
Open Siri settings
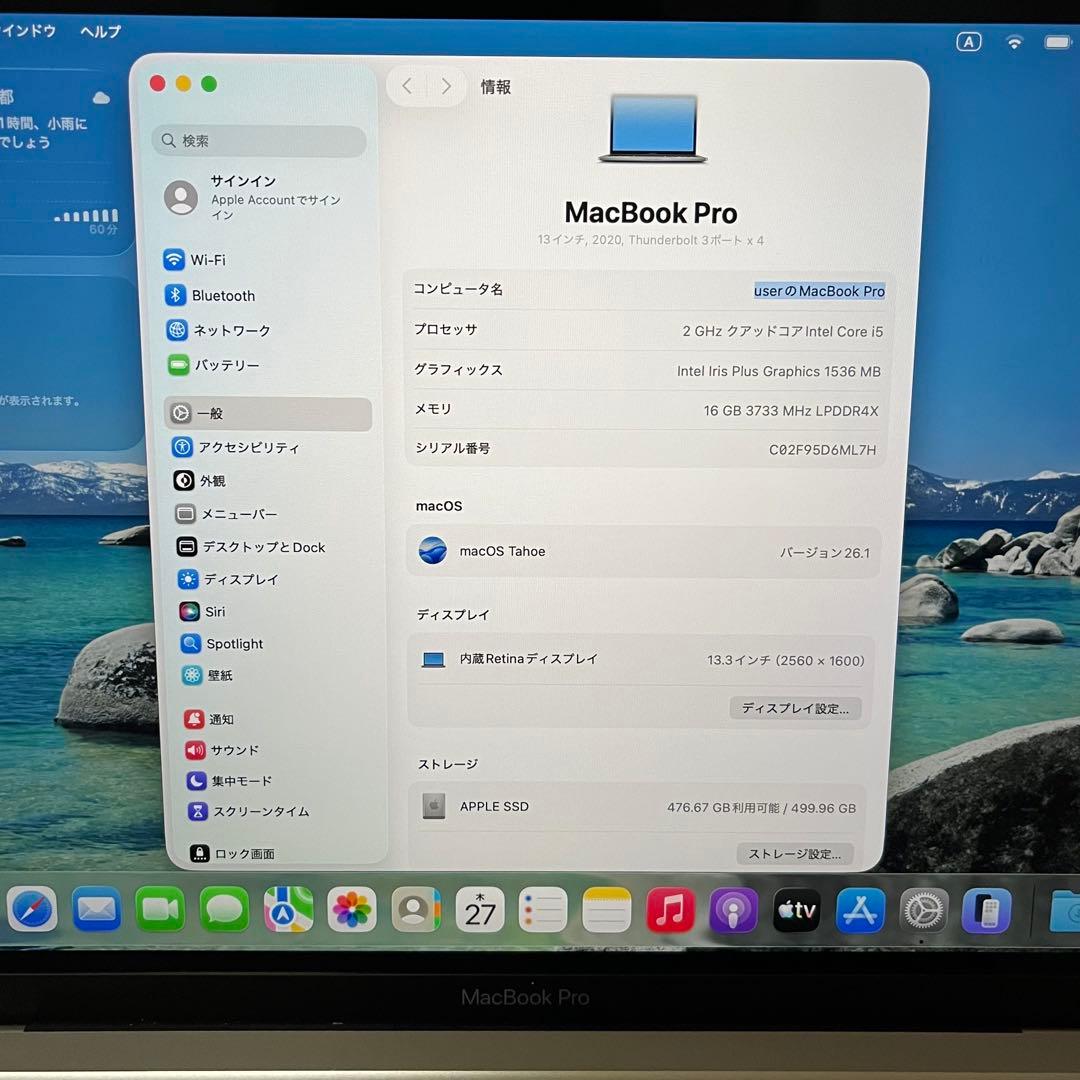click(202, 612)
